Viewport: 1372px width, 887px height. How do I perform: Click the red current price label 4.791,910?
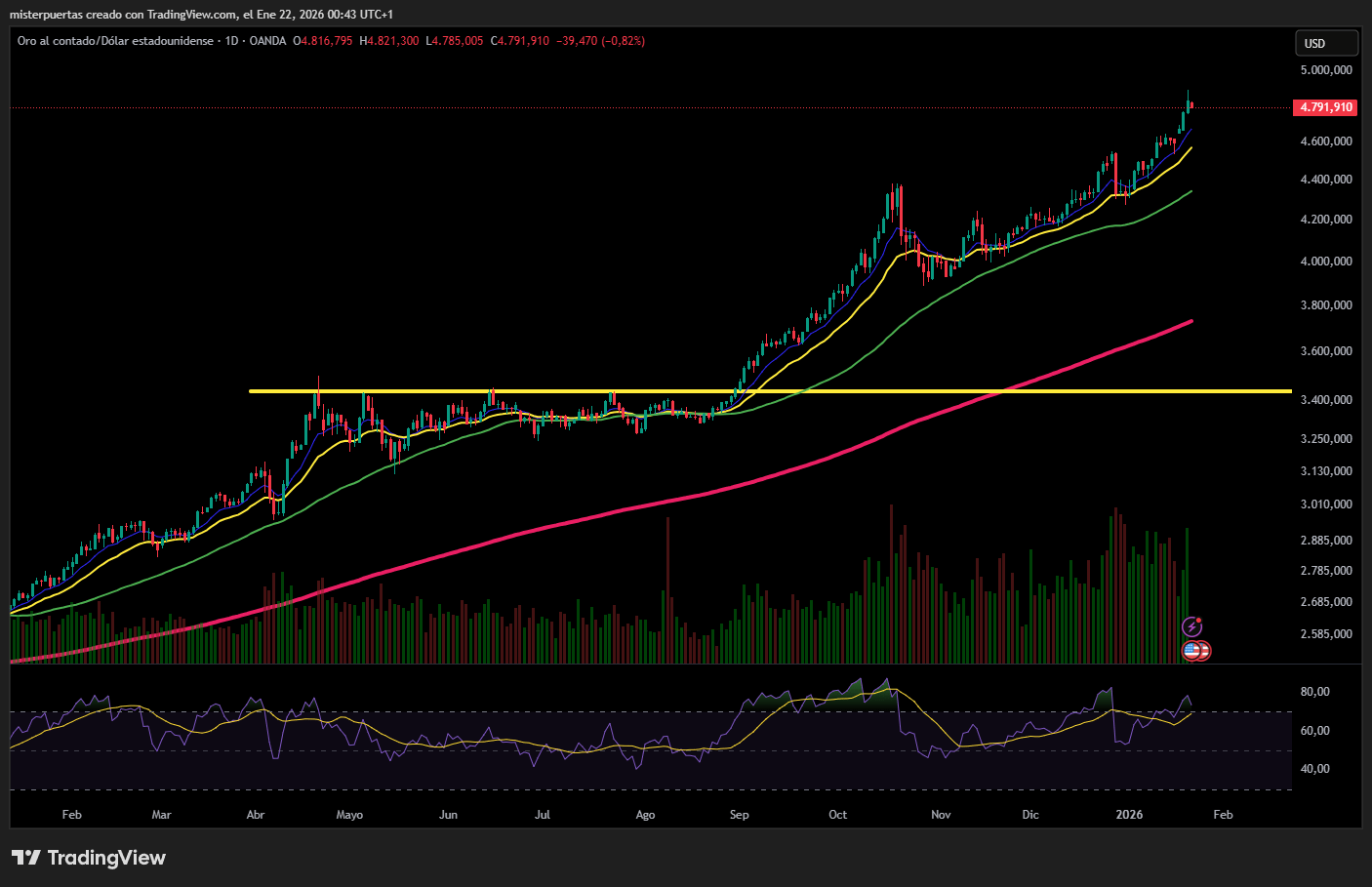[x=1326, y=107]
